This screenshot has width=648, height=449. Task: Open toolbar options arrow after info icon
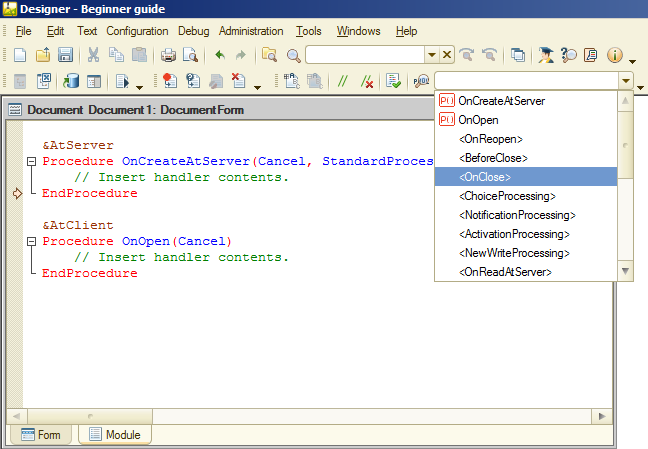[632, 61]
